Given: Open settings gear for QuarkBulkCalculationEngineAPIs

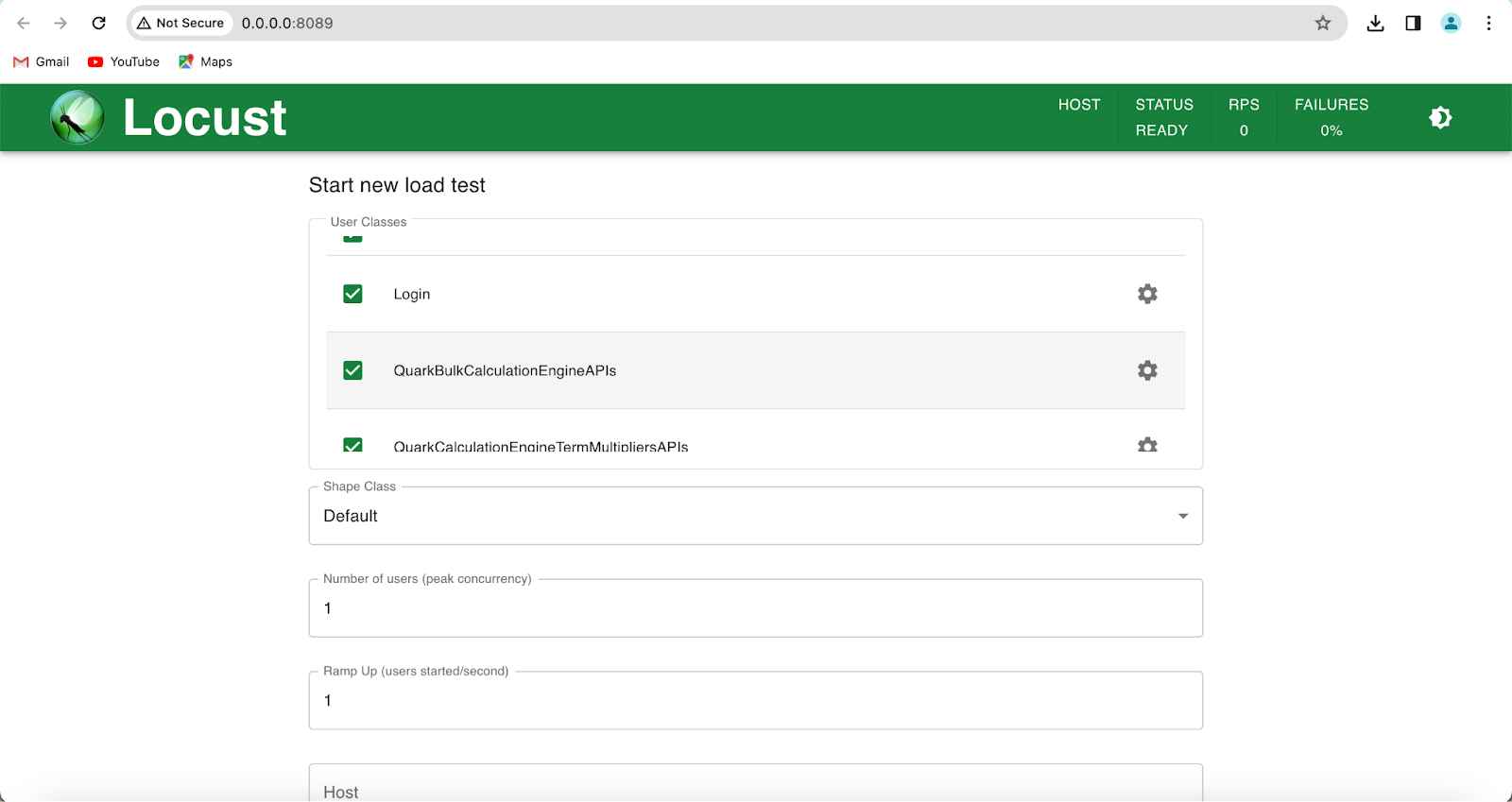Looking at the screenshot, I should 1147,370.
